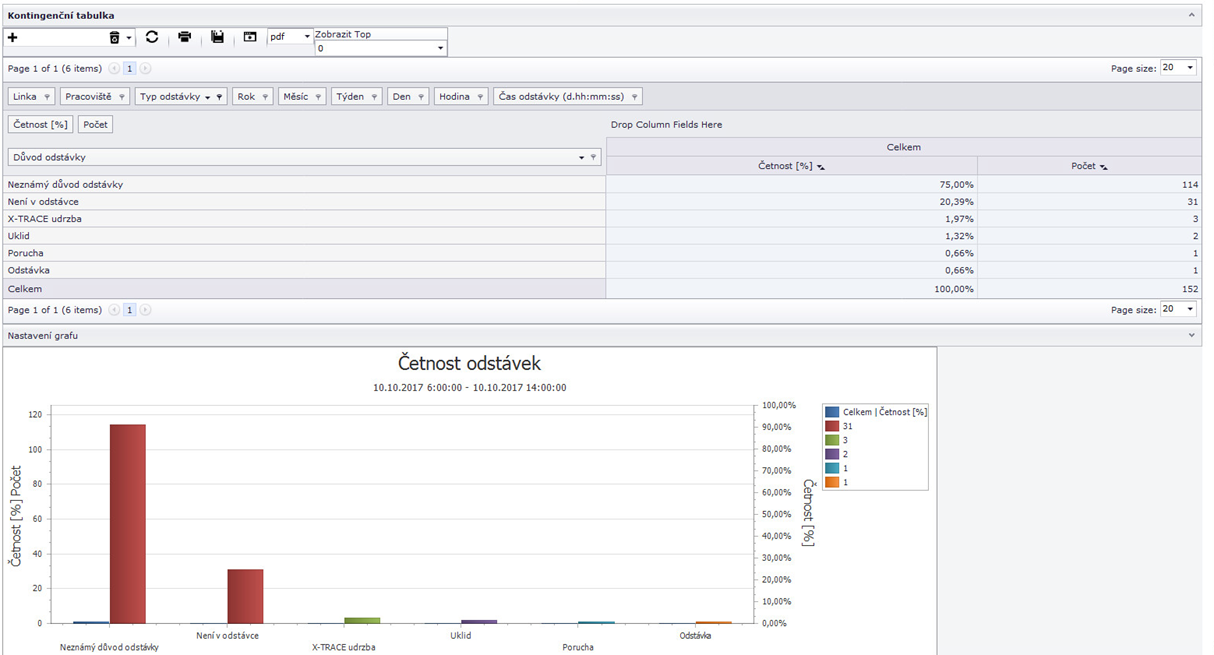Click the plus (add) icon in toolbar
Screen dimensions: 1214x655
[x=13, y=37]
